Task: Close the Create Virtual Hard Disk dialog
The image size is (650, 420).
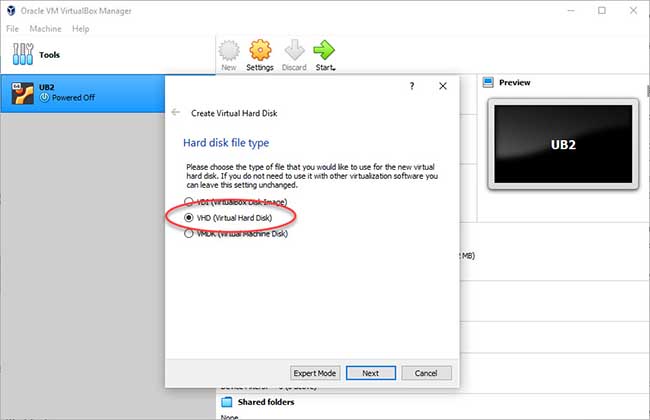Action: 443,86
